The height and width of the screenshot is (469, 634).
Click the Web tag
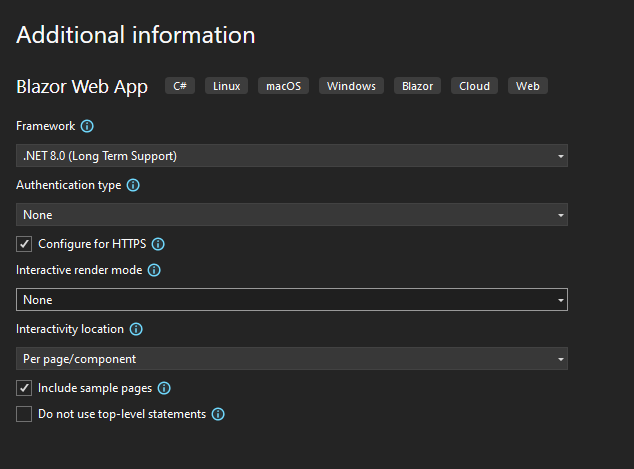pyautogui.click(x=528, y=86)
